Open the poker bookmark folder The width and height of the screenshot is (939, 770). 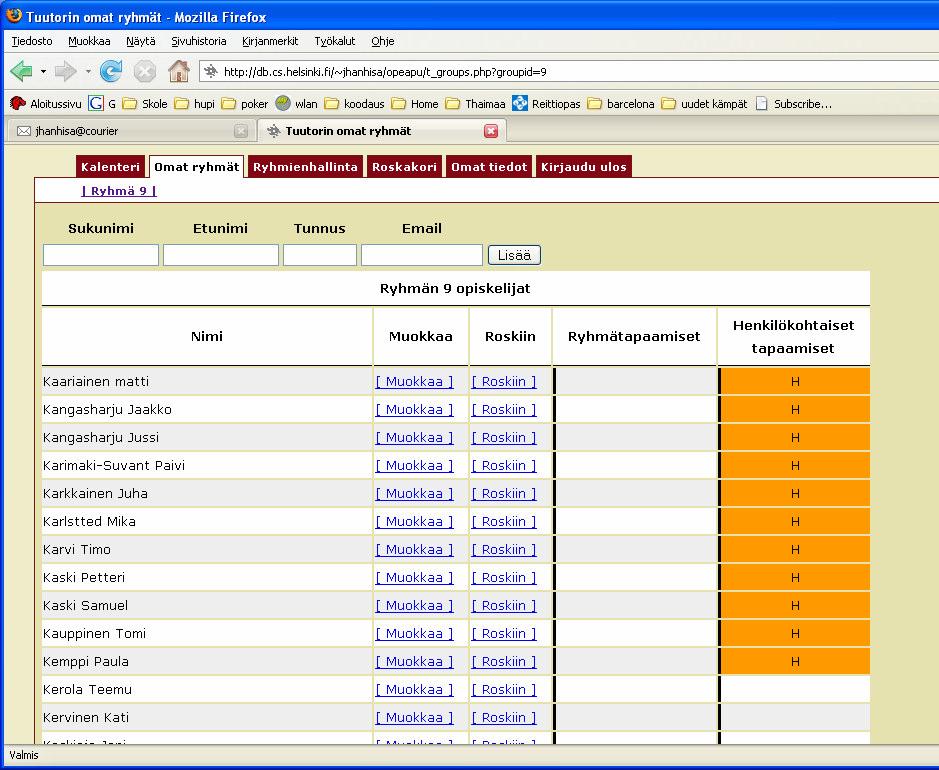click(244, 104)
